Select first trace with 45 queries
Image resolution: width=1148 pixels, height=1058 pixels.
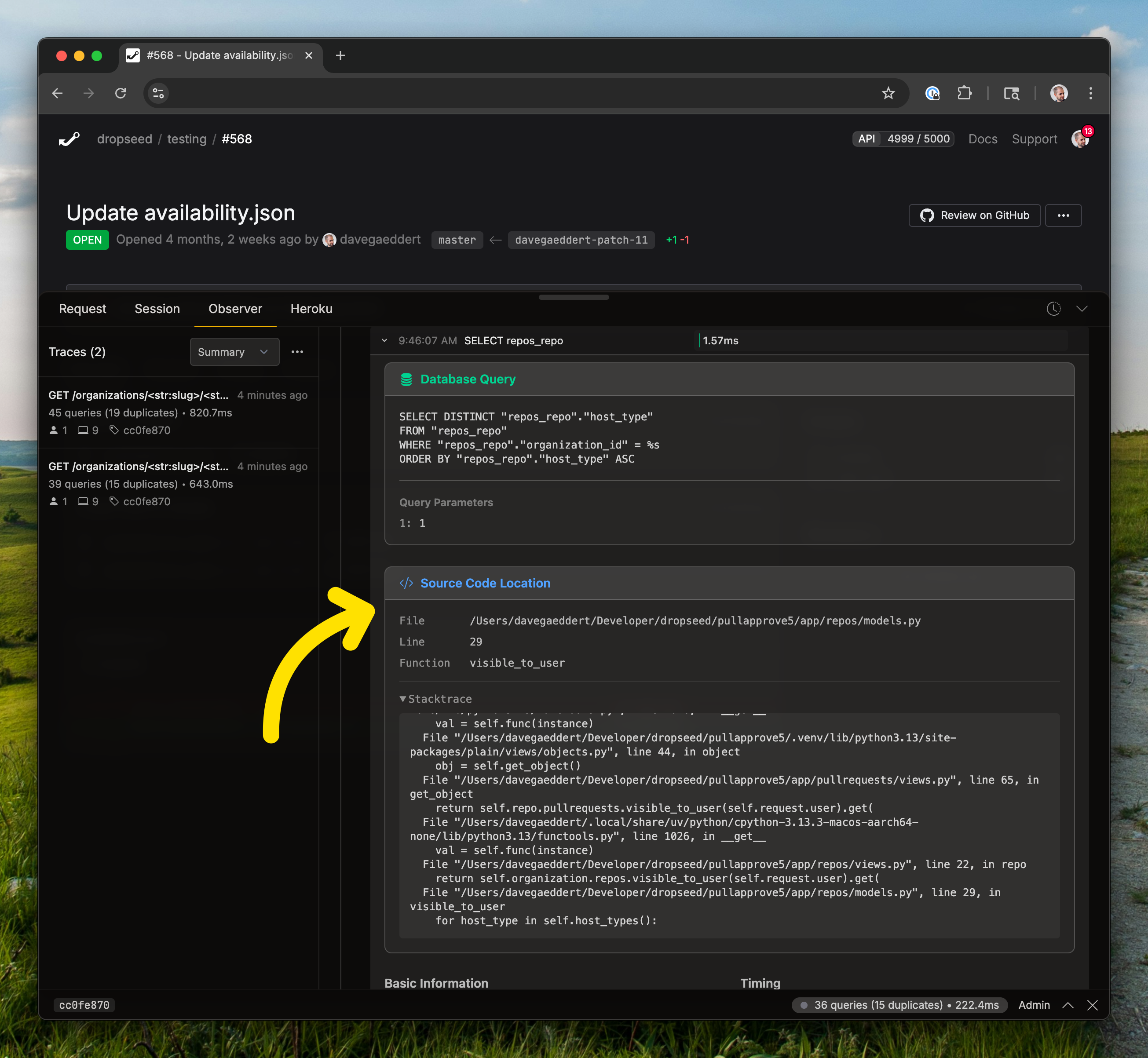tap(179, 412)
